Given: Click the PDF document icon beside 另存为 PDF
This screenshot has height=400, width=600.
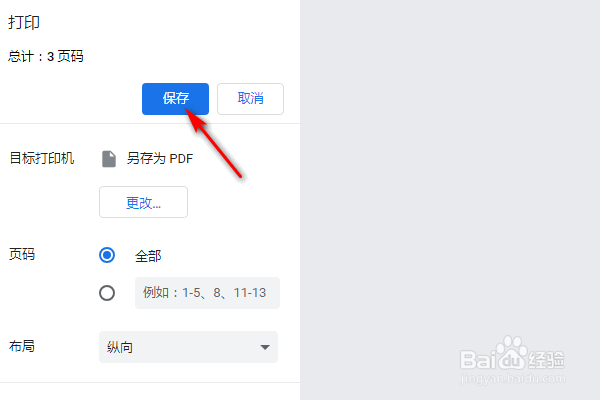Looking at the screenshot, I should point(109,159).
